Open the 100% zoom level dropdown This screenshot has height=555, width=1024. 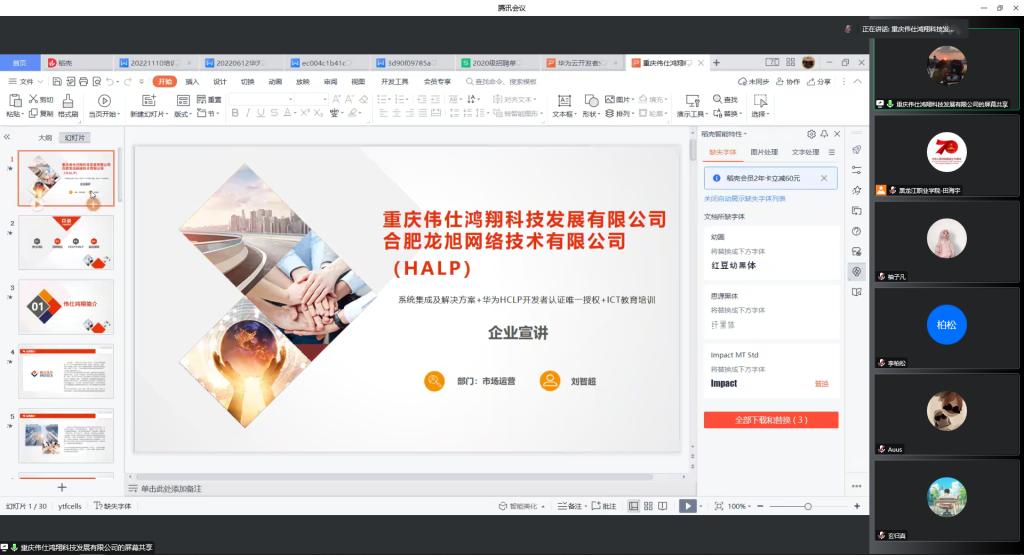(739, 506)
